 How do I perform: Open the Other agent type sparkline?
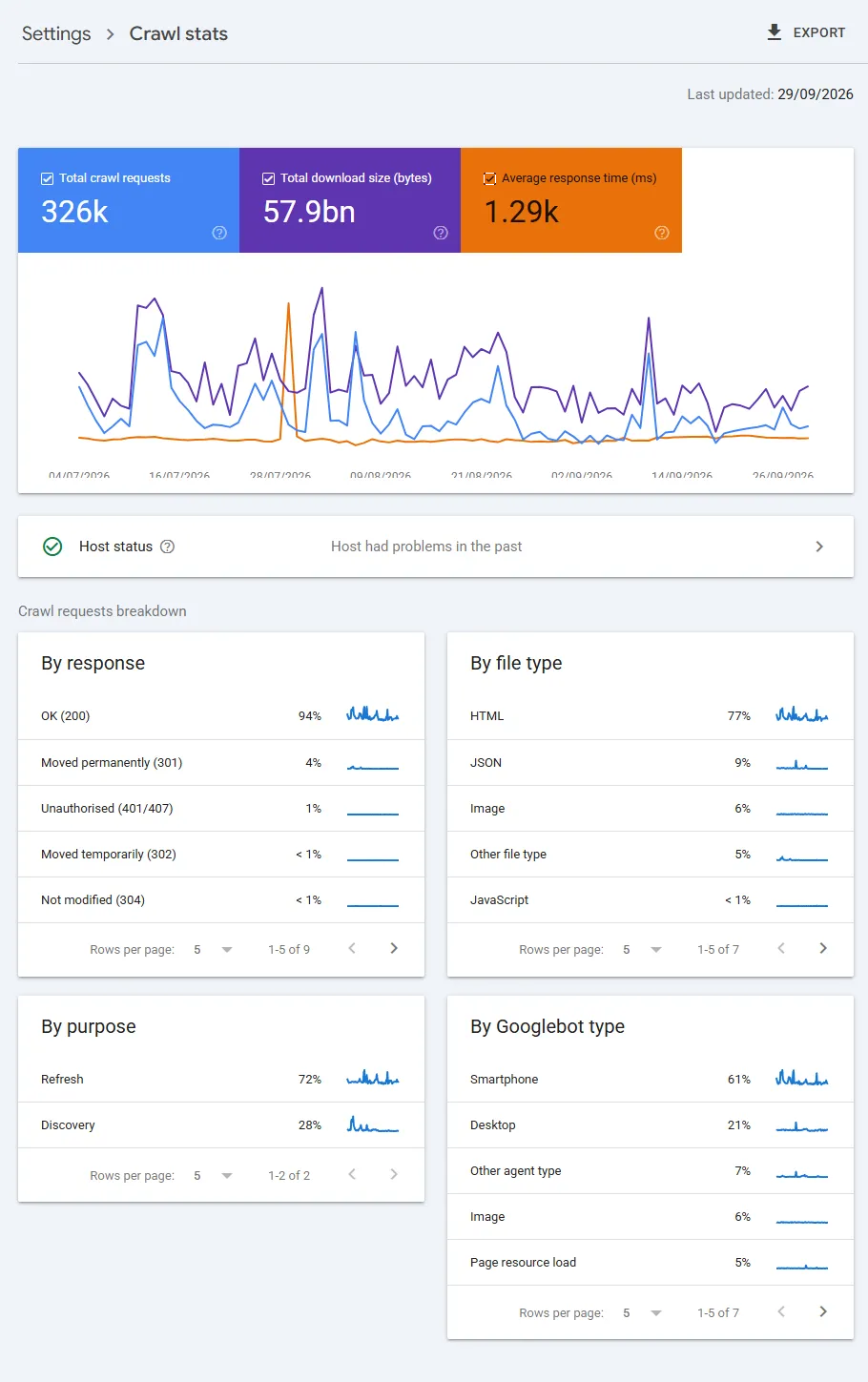pyautogui.click(x=802, y=1173)
